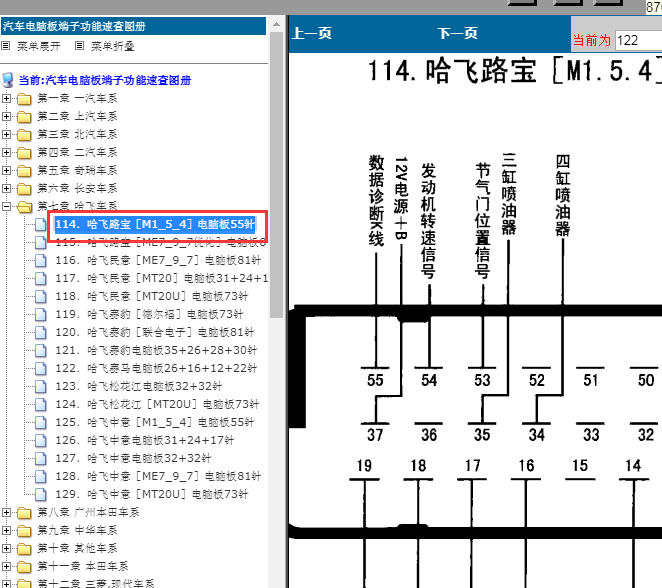Open 128. 哈飞中意 [ME7_9_7] 电脑板81针
This screenshot has width=662, height=588.
point(158,477)
